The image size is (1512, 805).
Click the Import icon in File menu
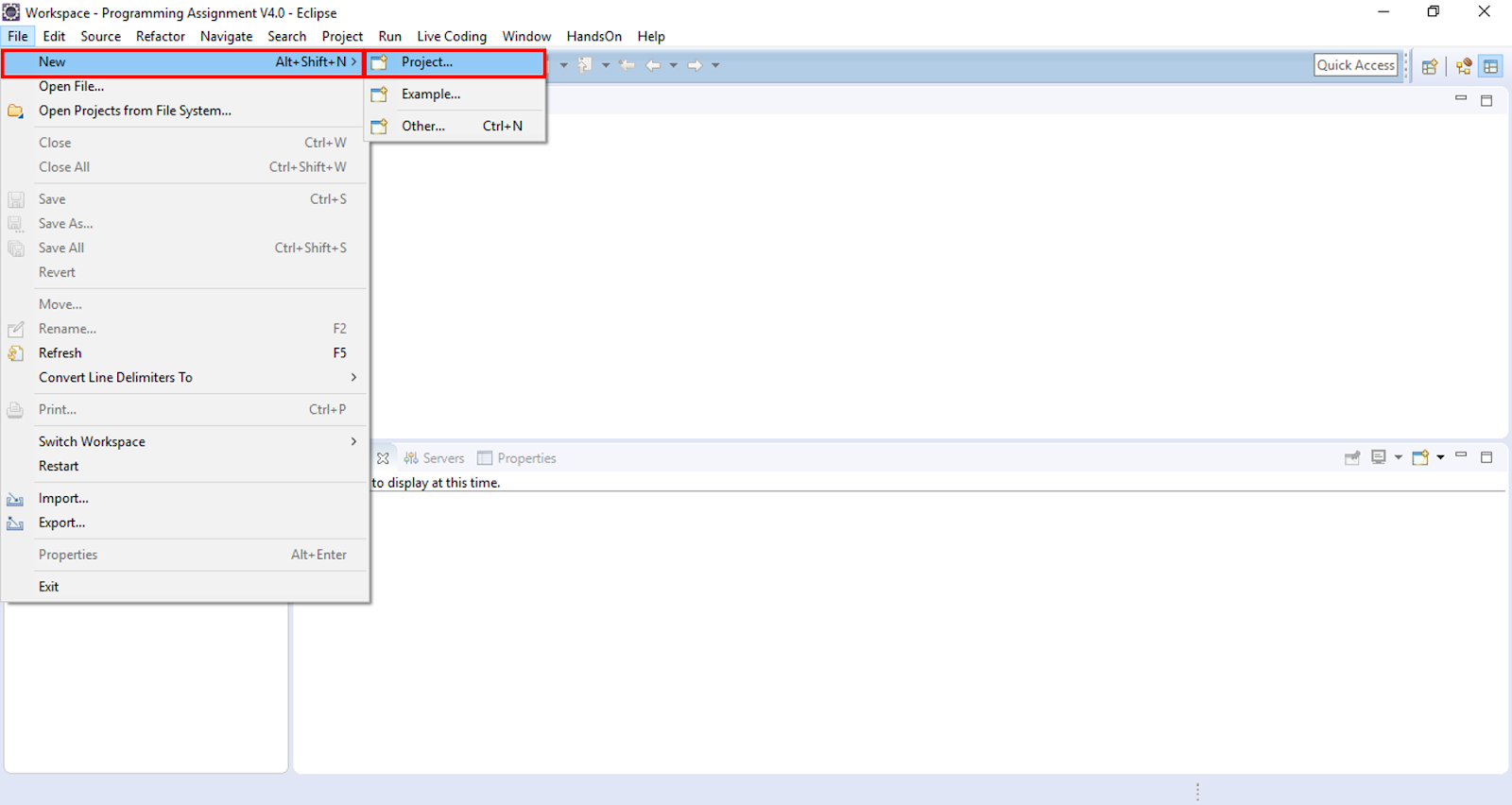(x=15, y=499)
